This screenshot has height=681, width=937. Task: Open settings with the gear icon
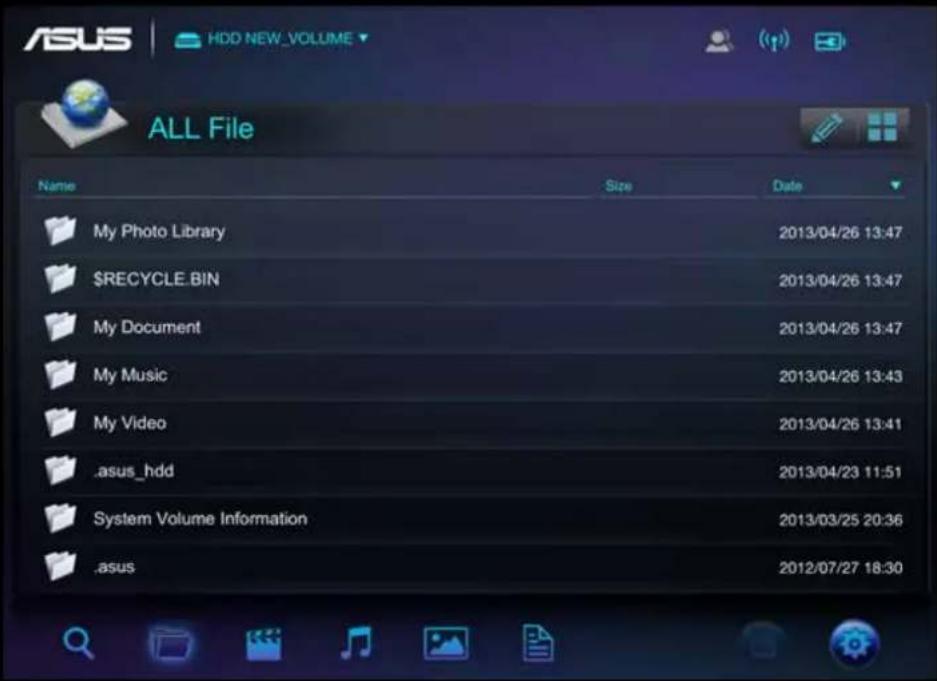pyautogui.click(x=855, y=644)
